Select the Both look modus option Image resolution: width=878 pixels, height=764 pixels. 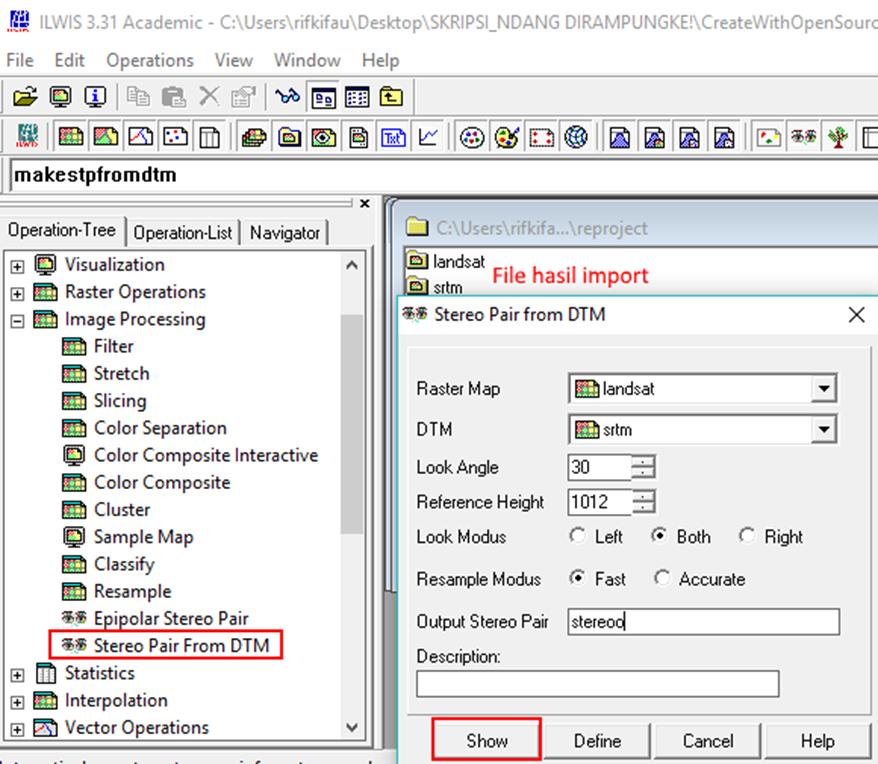click(x=659, y=535)
